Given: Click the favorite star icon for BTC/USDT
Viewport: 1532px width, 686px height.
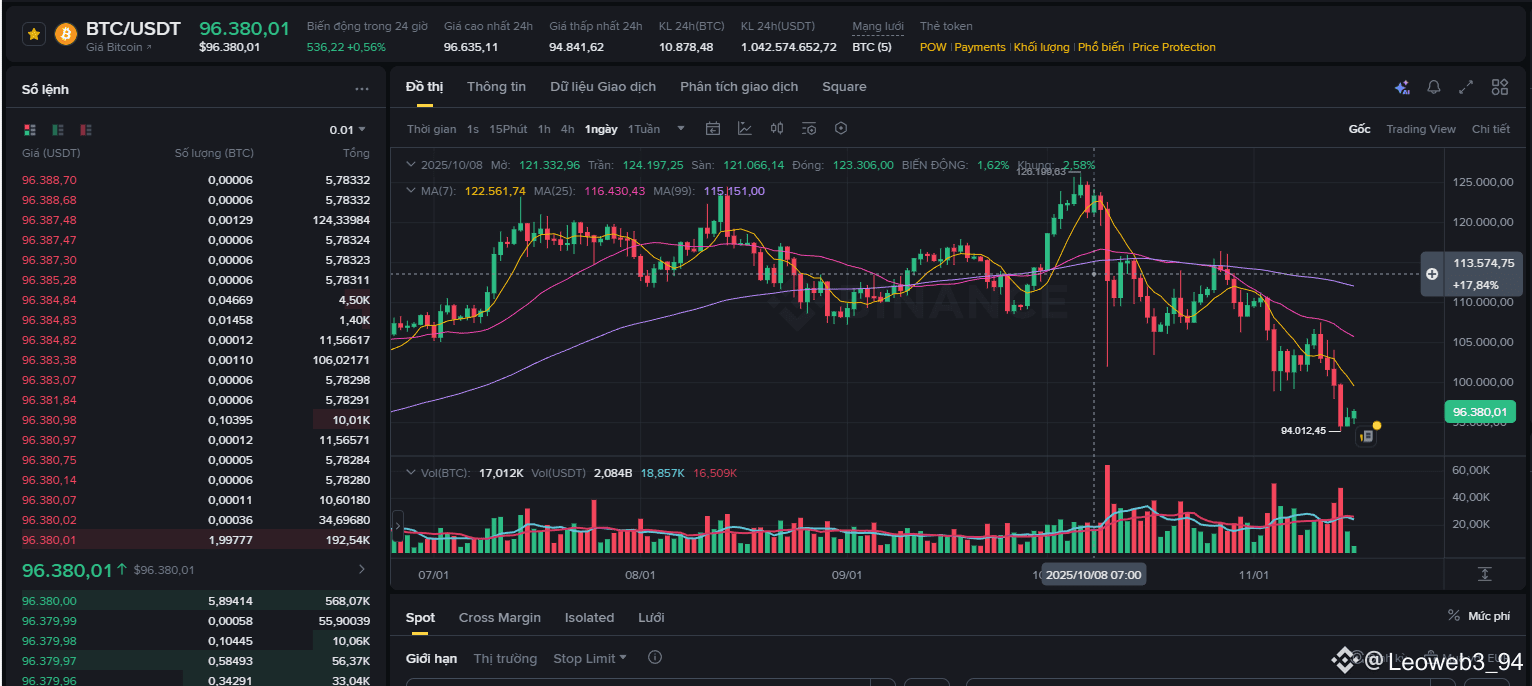Looking at the screenshot, I should point(34,34).
